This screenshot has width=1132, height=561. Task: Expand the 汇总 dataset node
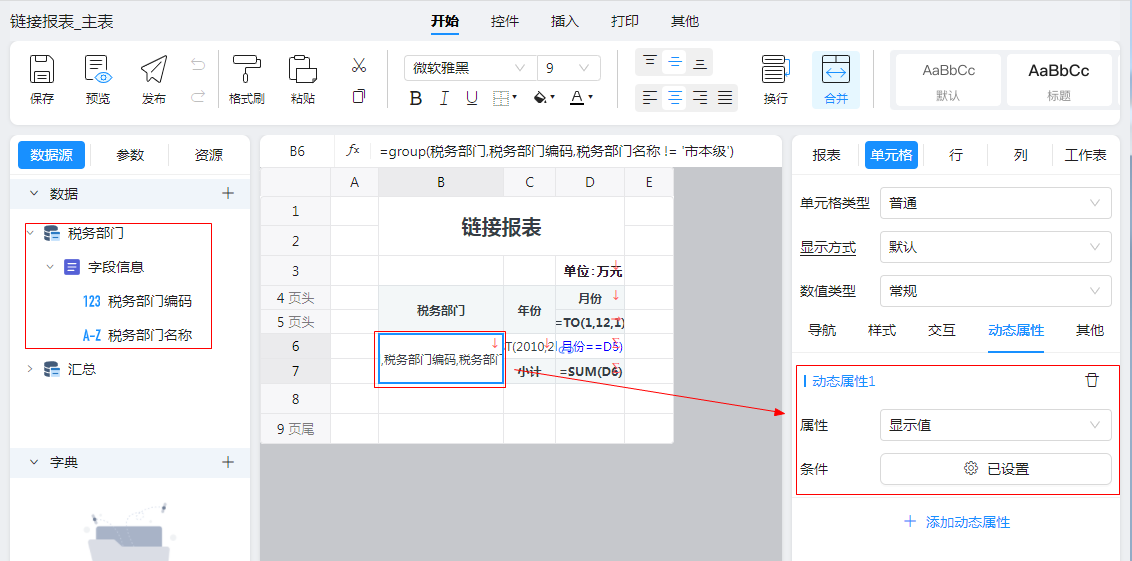click(x=31, y=369)
